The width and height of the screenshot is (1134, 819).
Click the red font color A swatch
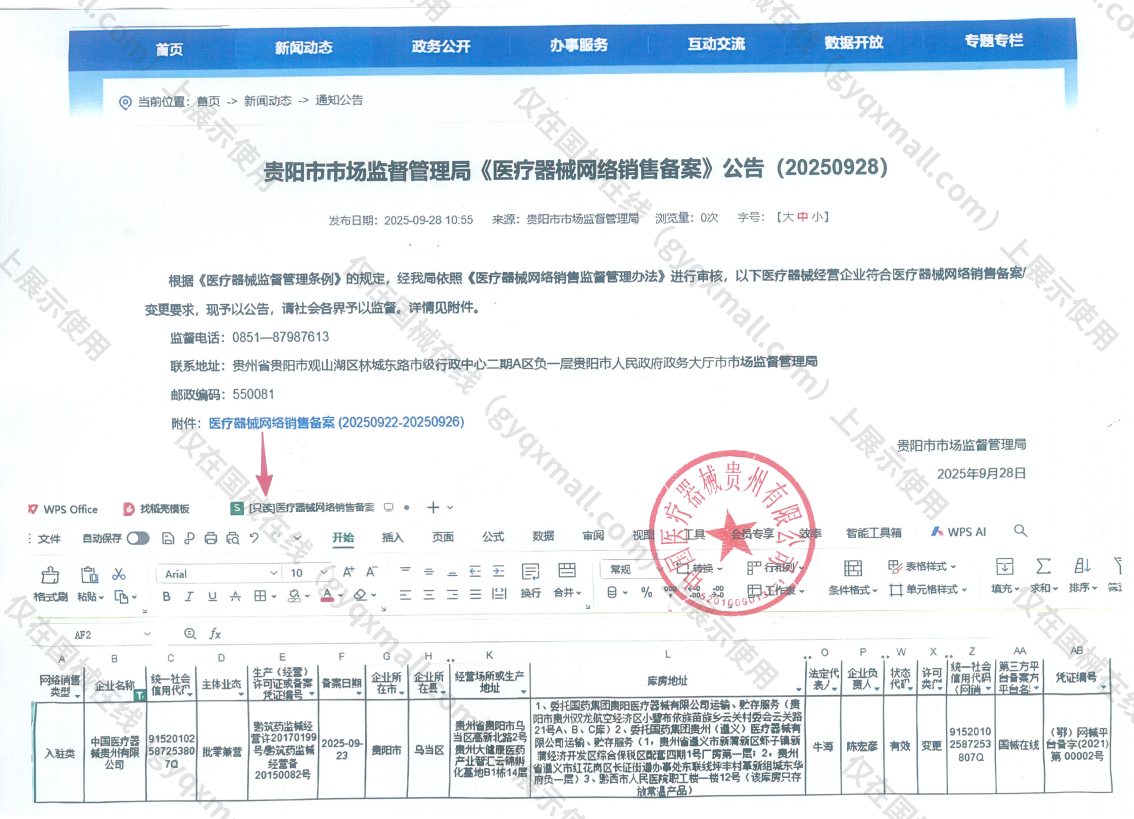(328, 595)
